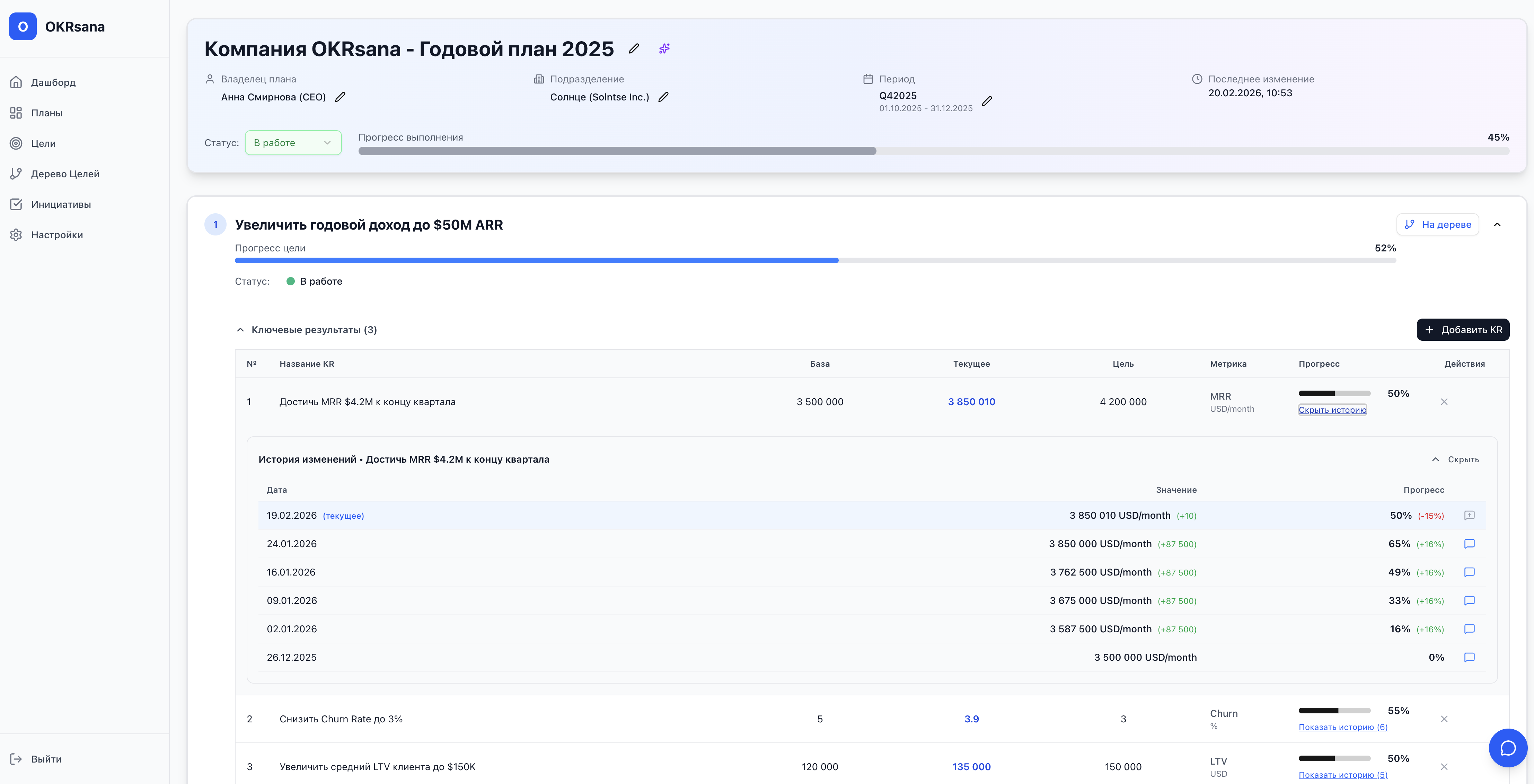Add comment to 19.02.2026 current entry

pos(1469,516)
